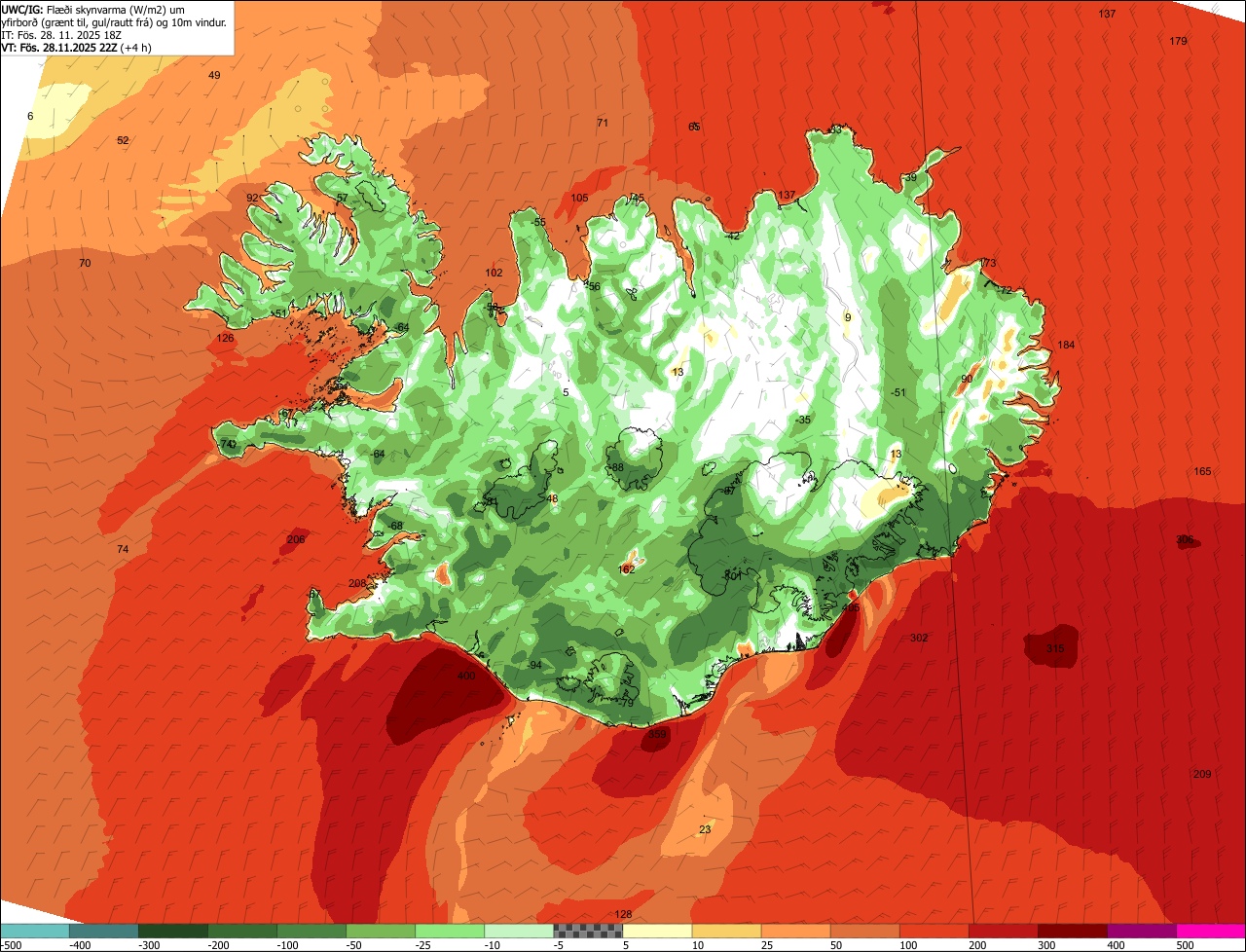Viewport: 1246px width, 952px height.
Task: Select the map value '306' east of Iceland
Action: point(1185,539)
